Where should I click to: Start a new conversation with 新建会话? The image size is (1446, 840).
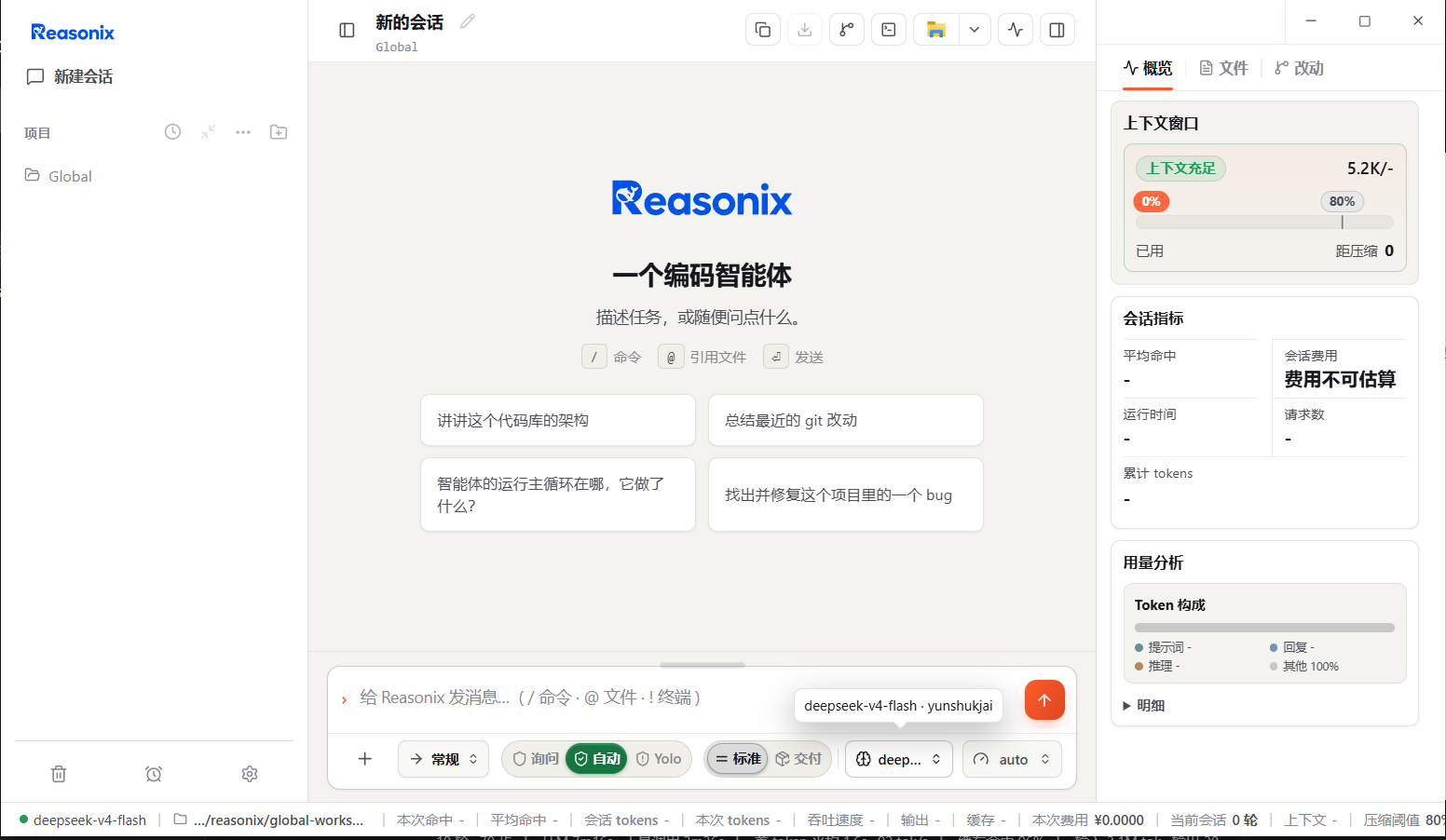[x=70, y=76]
